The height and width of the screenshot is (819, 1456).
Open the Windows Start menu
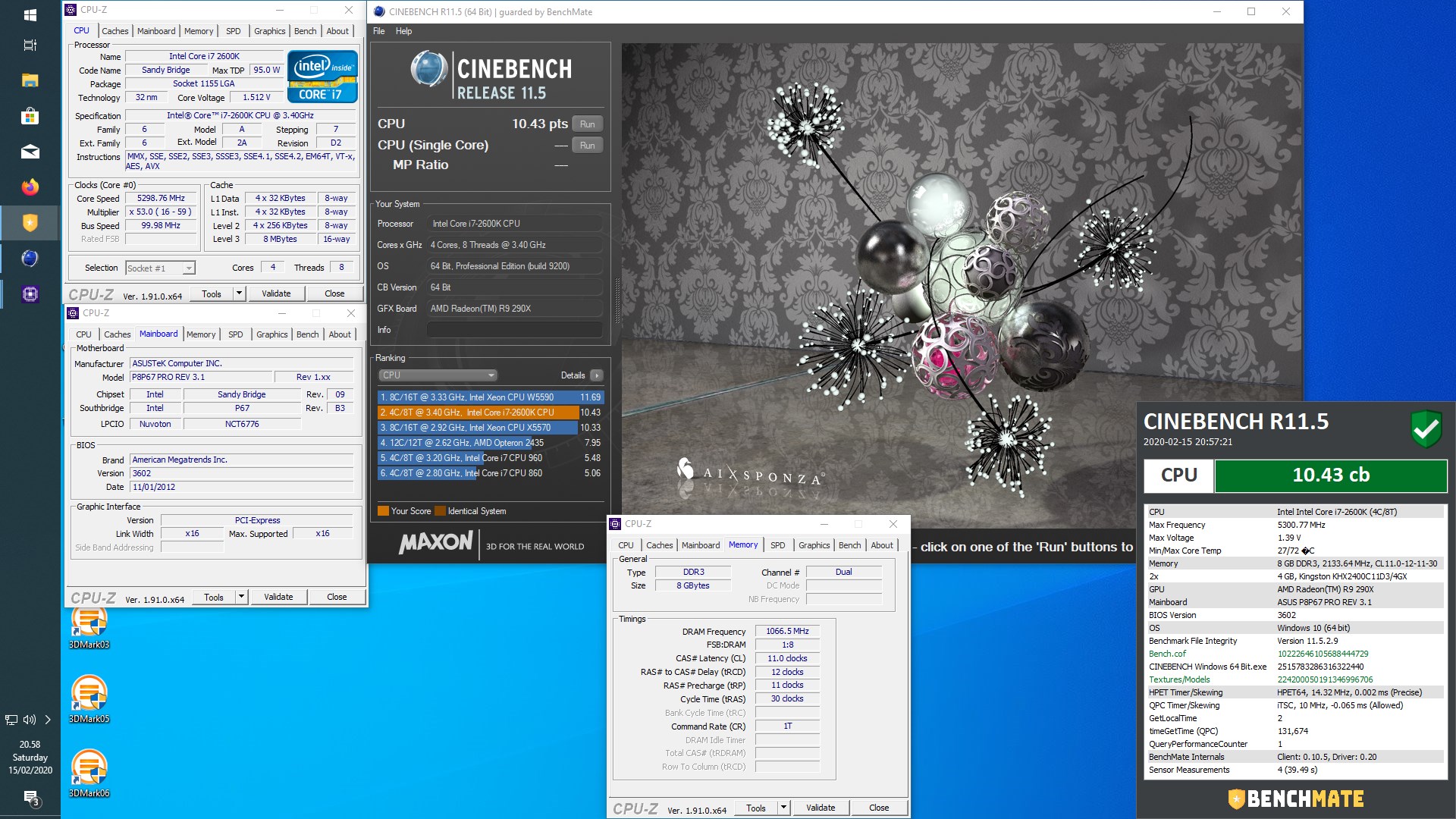click(x=30, y=14)
